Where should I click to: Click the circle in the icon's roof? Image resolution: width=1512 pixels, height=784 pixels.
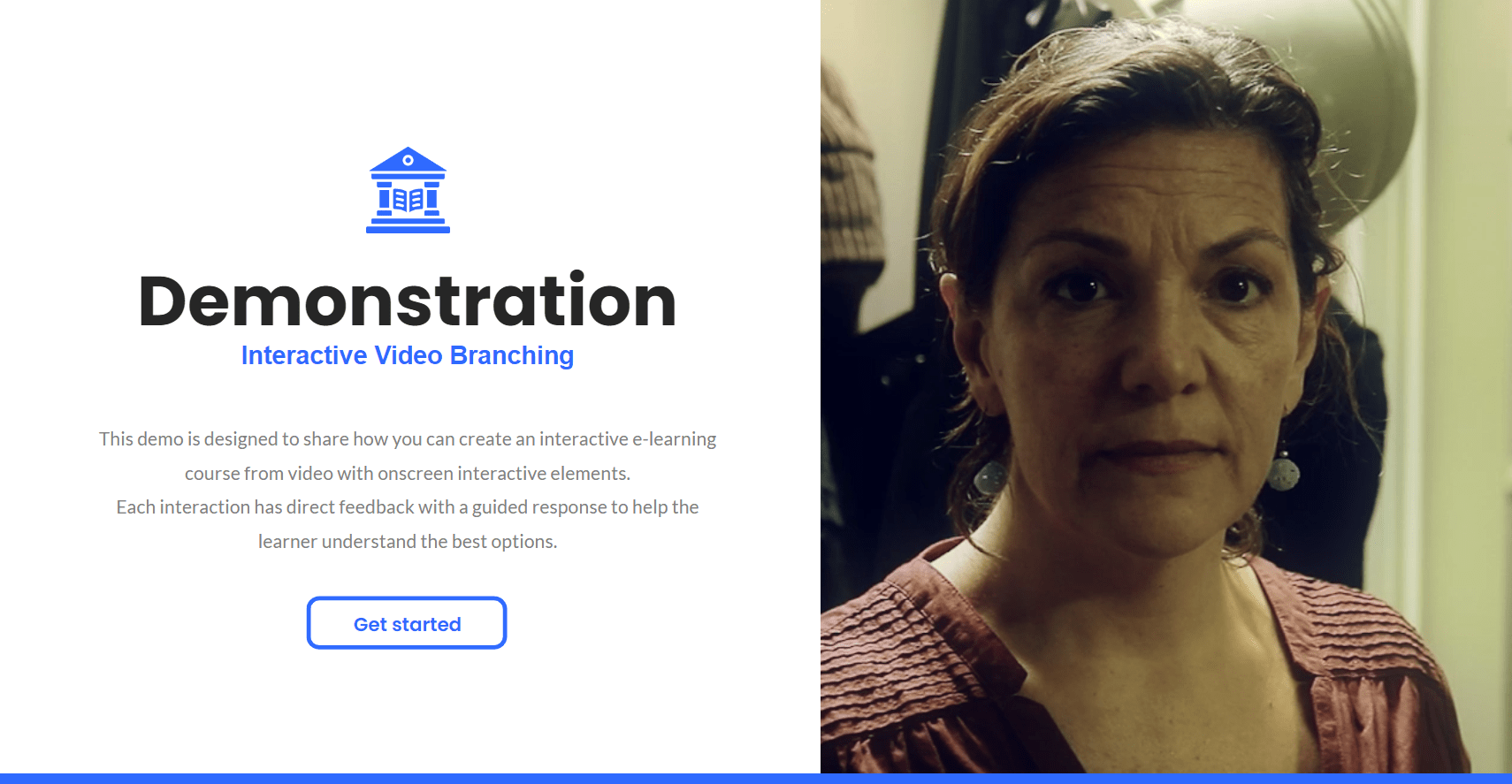coord(408,160)
